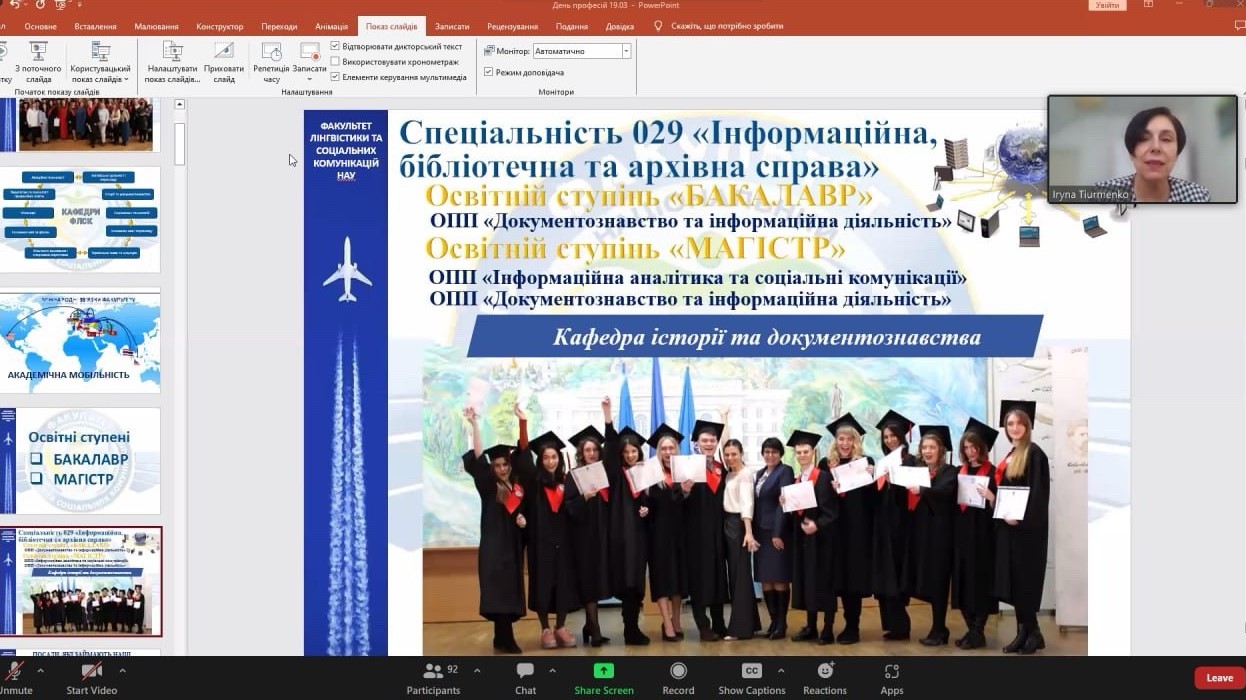
Task: Enable Використовувати хронометраж checkbox
Action: click(x=336, y=61)
